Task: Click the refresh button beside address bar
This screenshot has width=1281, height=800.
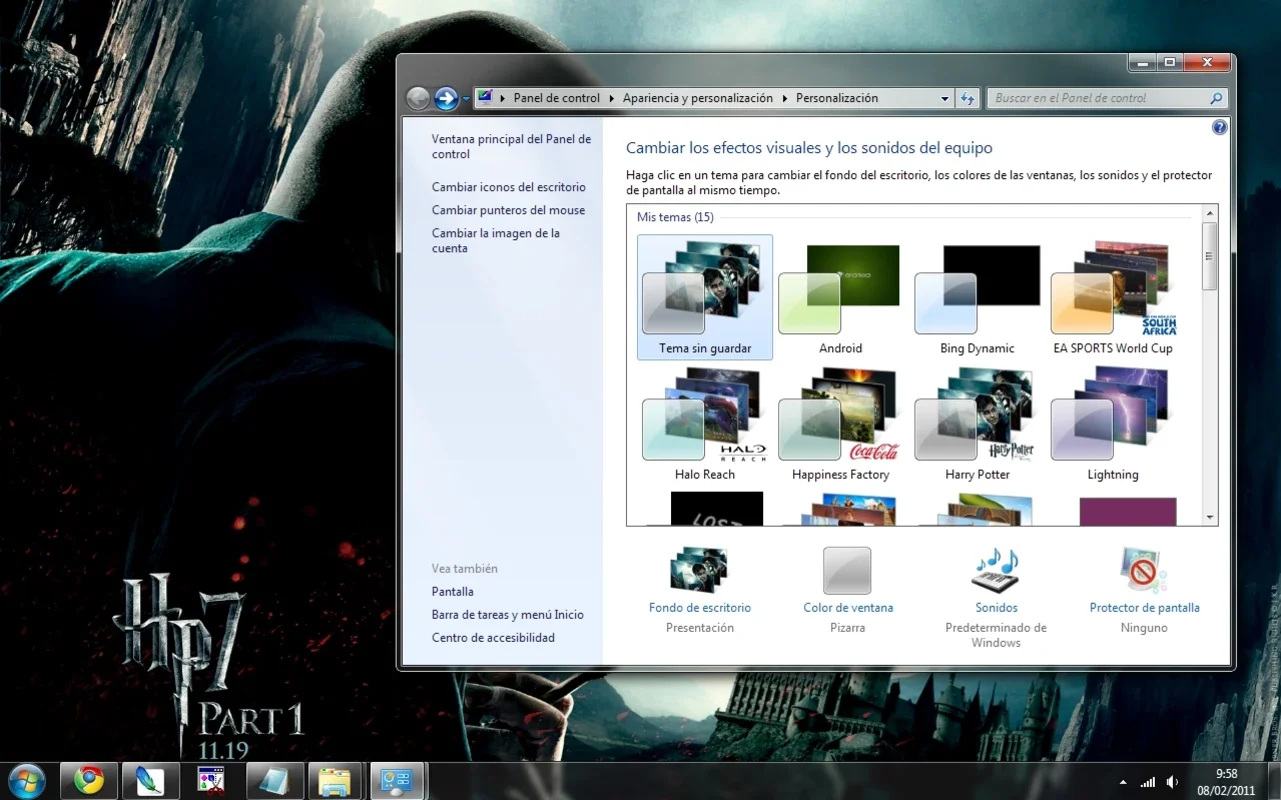Action: tap(967, 98)
